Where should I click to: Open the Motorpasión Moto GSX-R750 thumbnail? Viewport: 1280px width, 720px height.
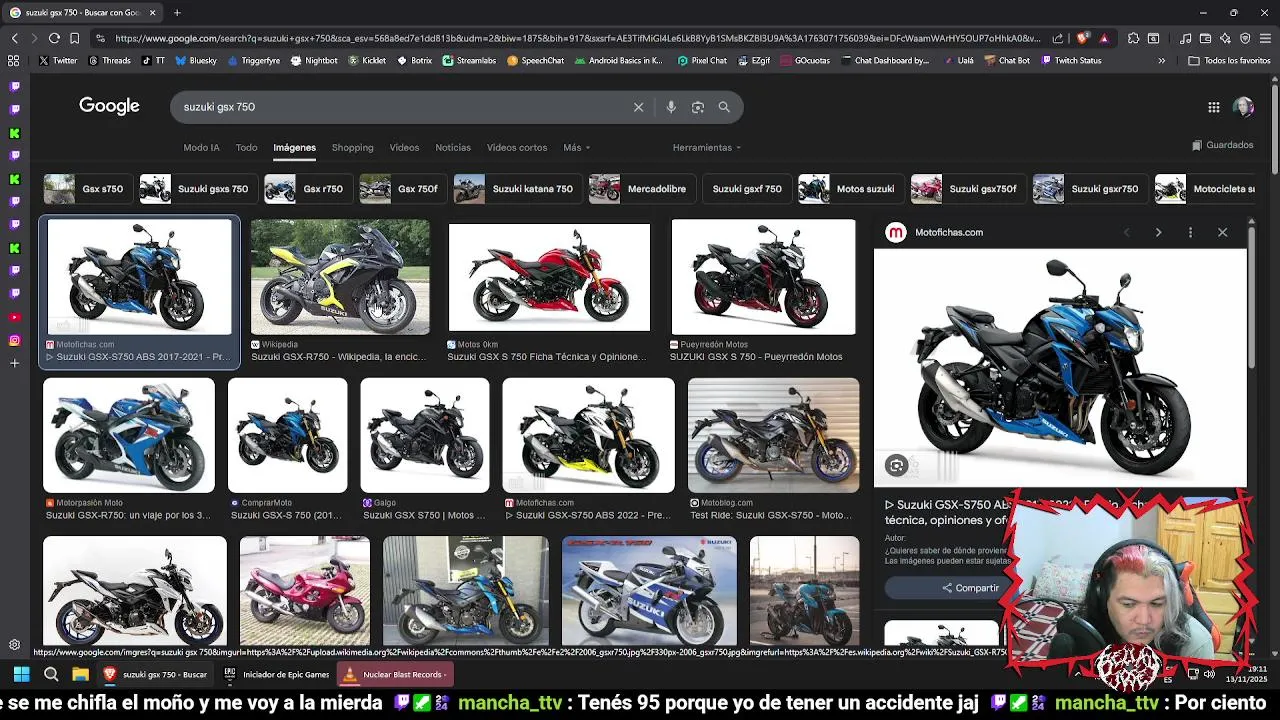coord(129,435)
